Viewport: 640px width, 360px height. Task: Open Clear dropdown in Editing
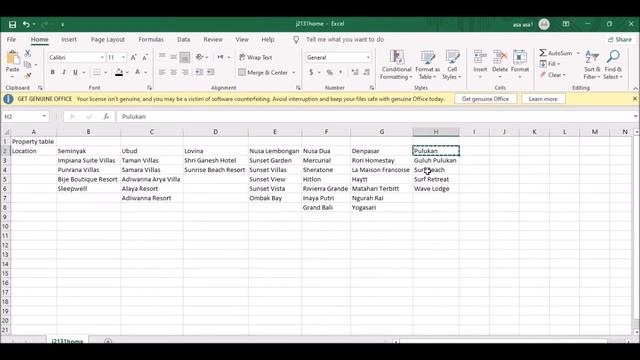[x=553, y=75]
